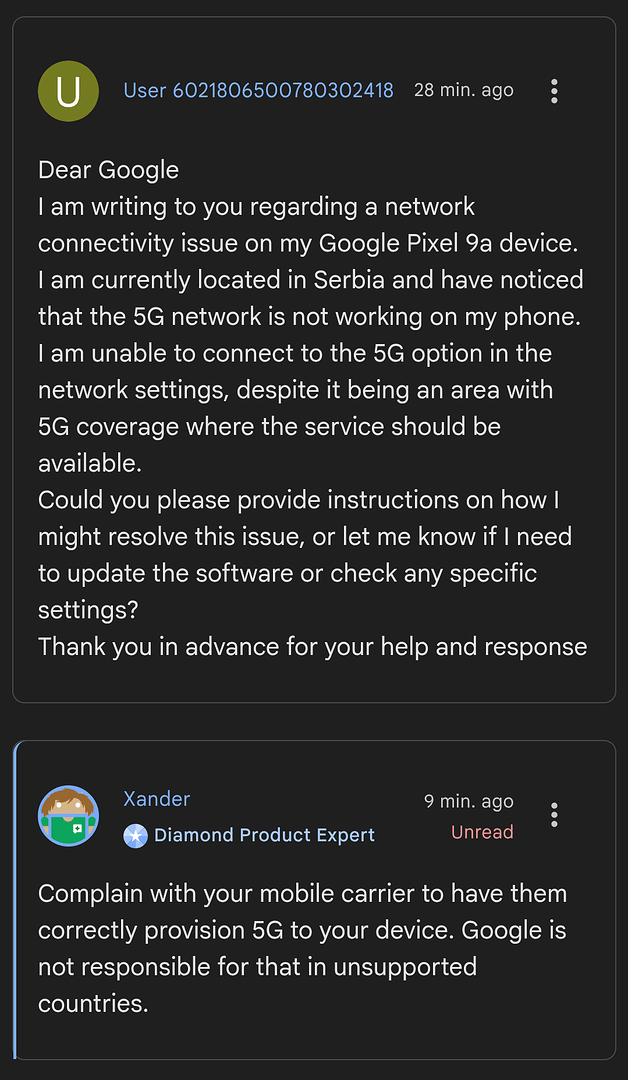Image resolution: width=628 pixels, height=1080 pixels.
Task: Open the three-dot menu on original post
Action: (554, 91)
